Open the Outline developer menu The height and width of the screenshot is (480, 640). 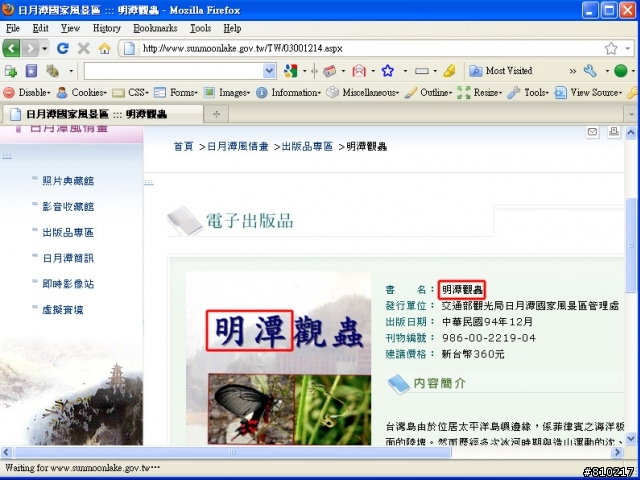point(428,93)
